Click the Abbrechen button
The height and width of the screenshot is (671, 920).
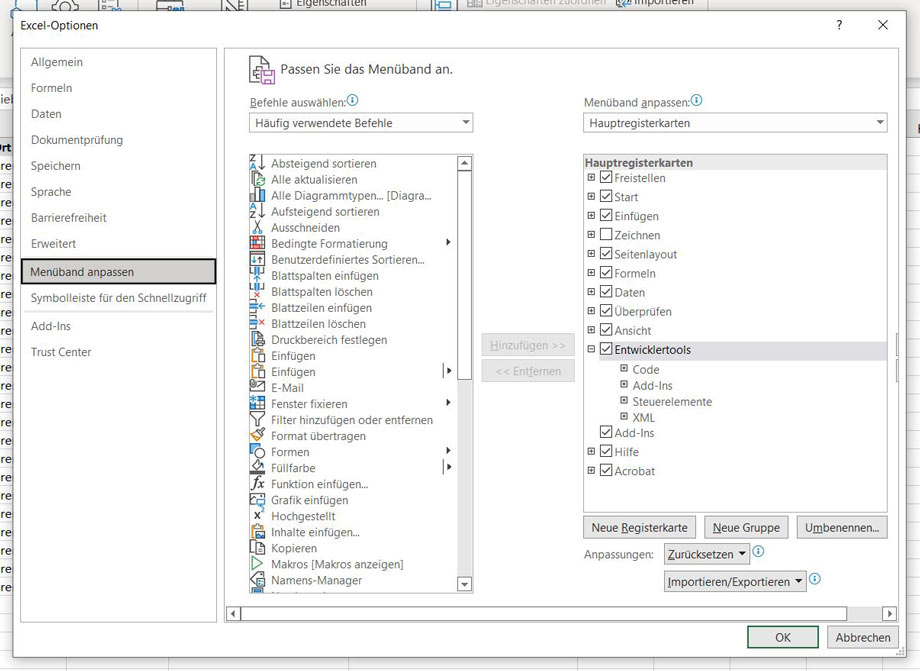[x=862, y=637]
